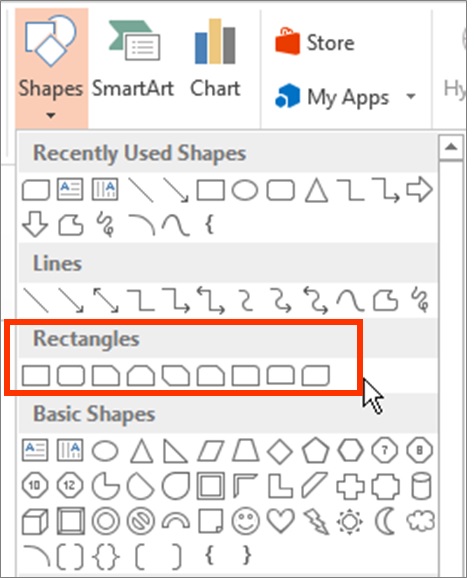
Task: Select the Rounded Rectangle in Rectangles section
Action: [x=70, y=376]
